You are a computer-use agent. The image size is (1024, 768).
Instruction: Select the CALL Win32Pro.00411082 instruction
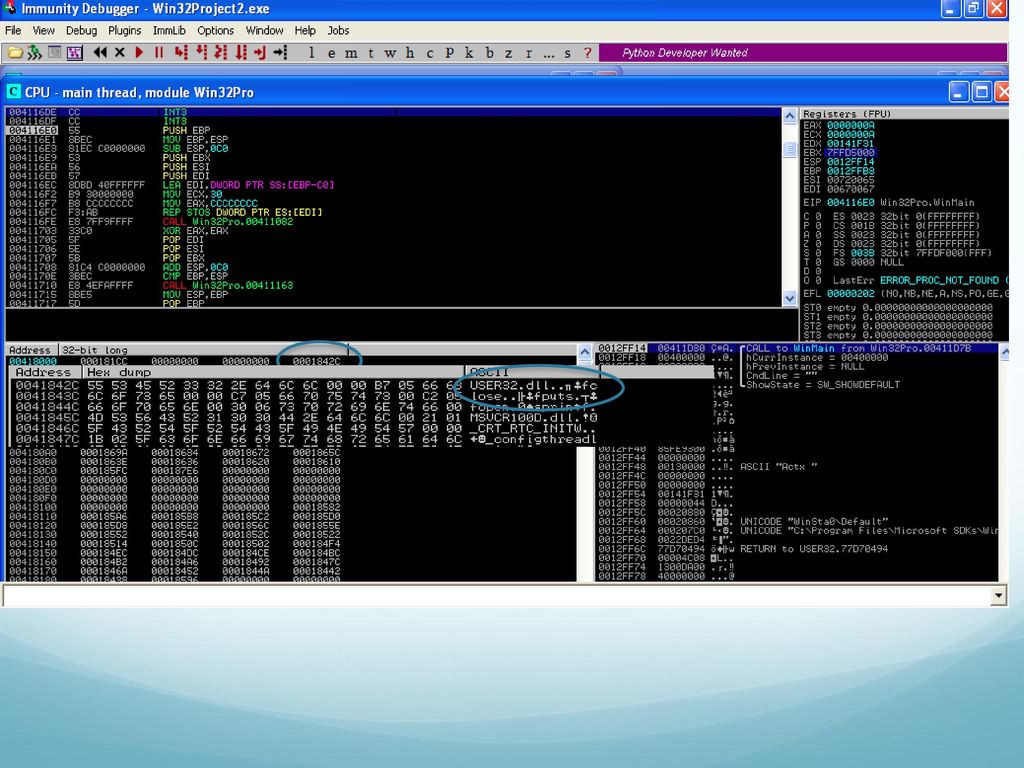pyautogui.click(x=394, y=221)
